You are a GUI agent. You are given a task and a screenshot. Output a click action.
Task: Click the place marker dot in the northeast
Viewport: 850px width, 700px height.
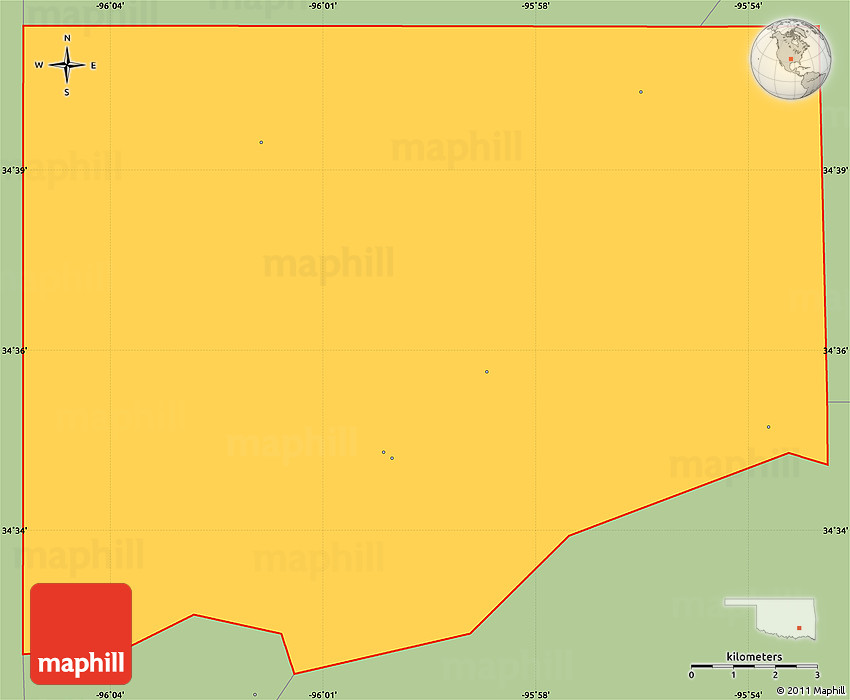pos(640,92)
